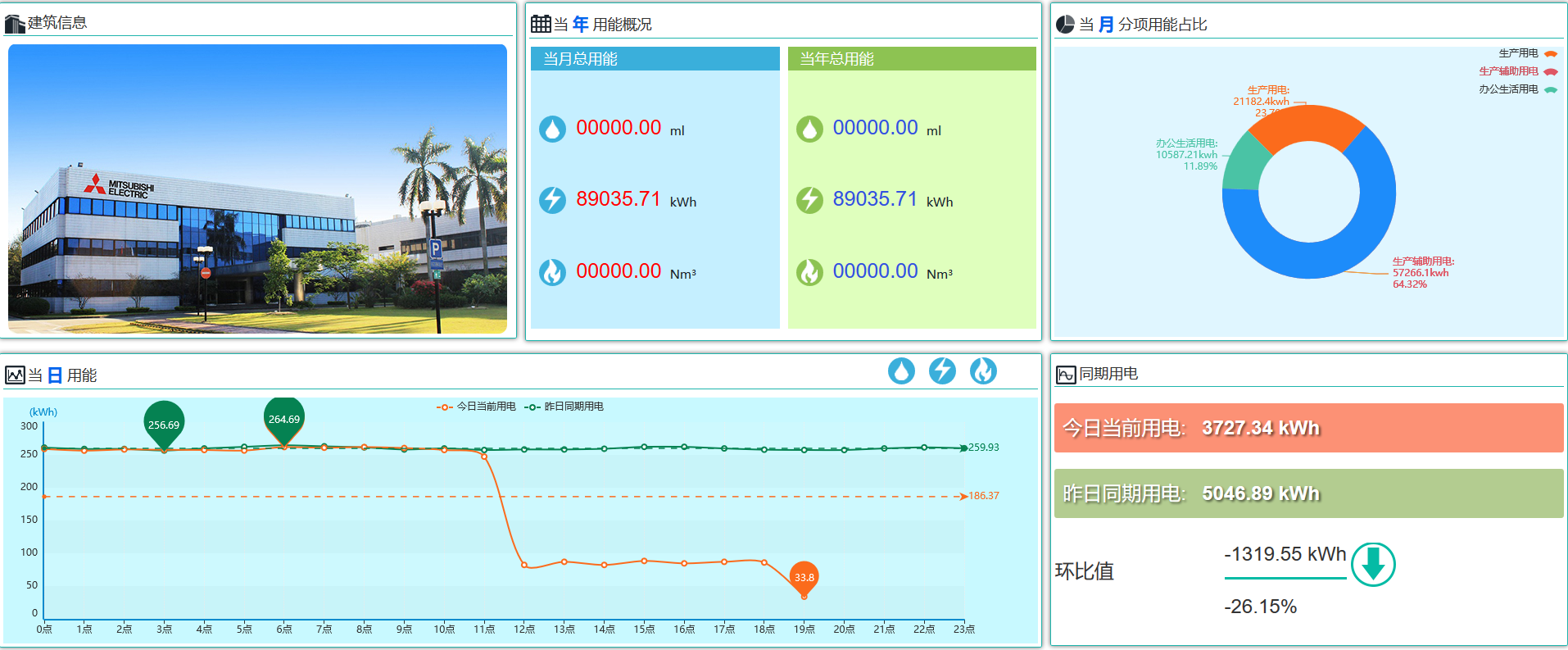Image resolution: width=1568 pixels, height=650 pixels.
Task: Click the green lightning icon under 当年总用能
Action: point(809,200)
